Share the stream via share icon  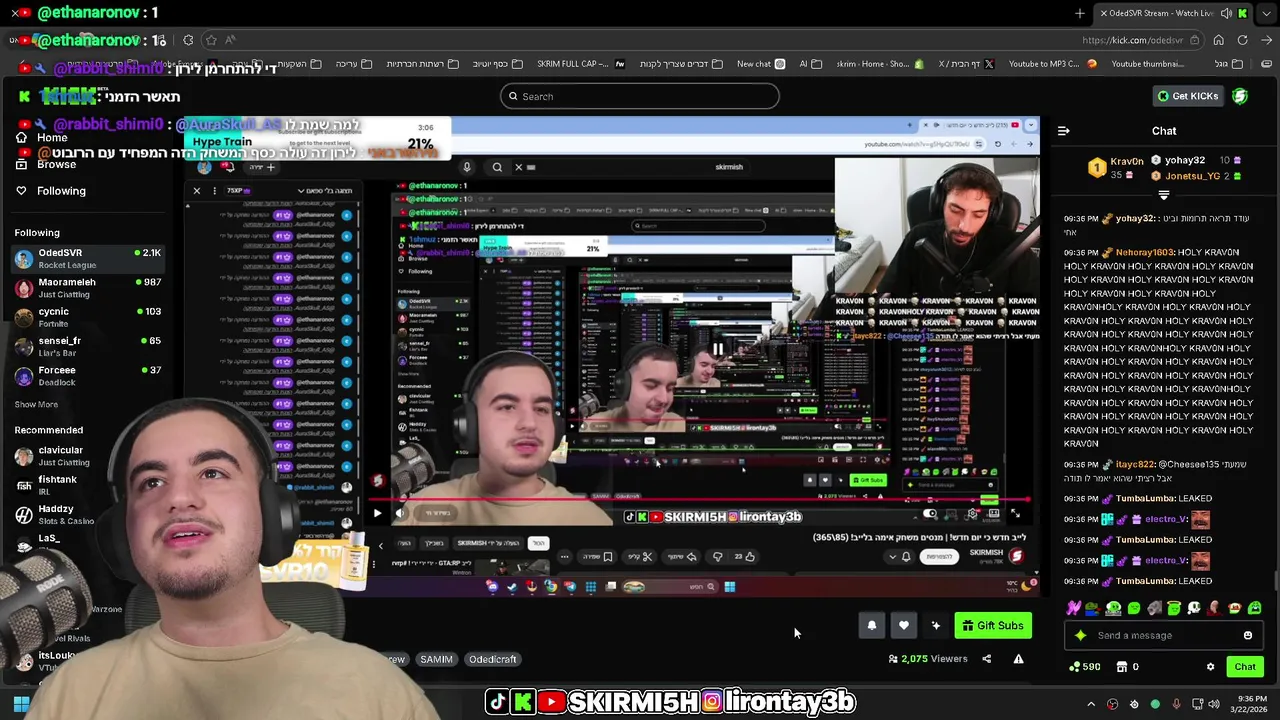(x=987, y=659)
